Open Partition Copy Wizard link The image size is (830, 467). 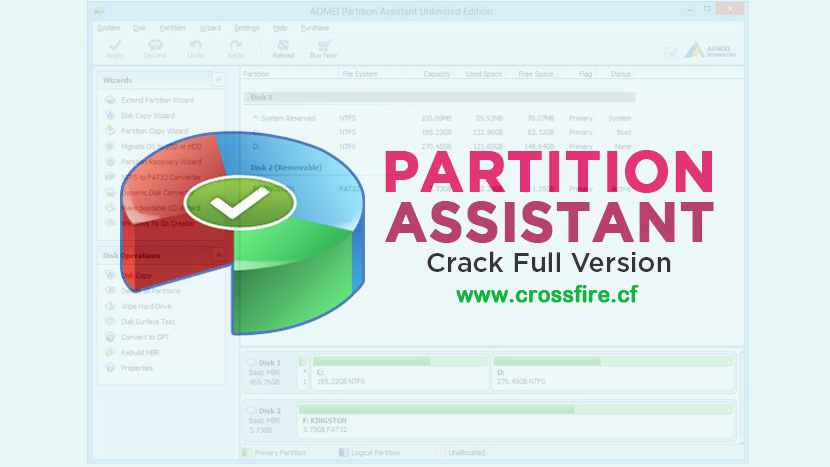pos(154,131)
